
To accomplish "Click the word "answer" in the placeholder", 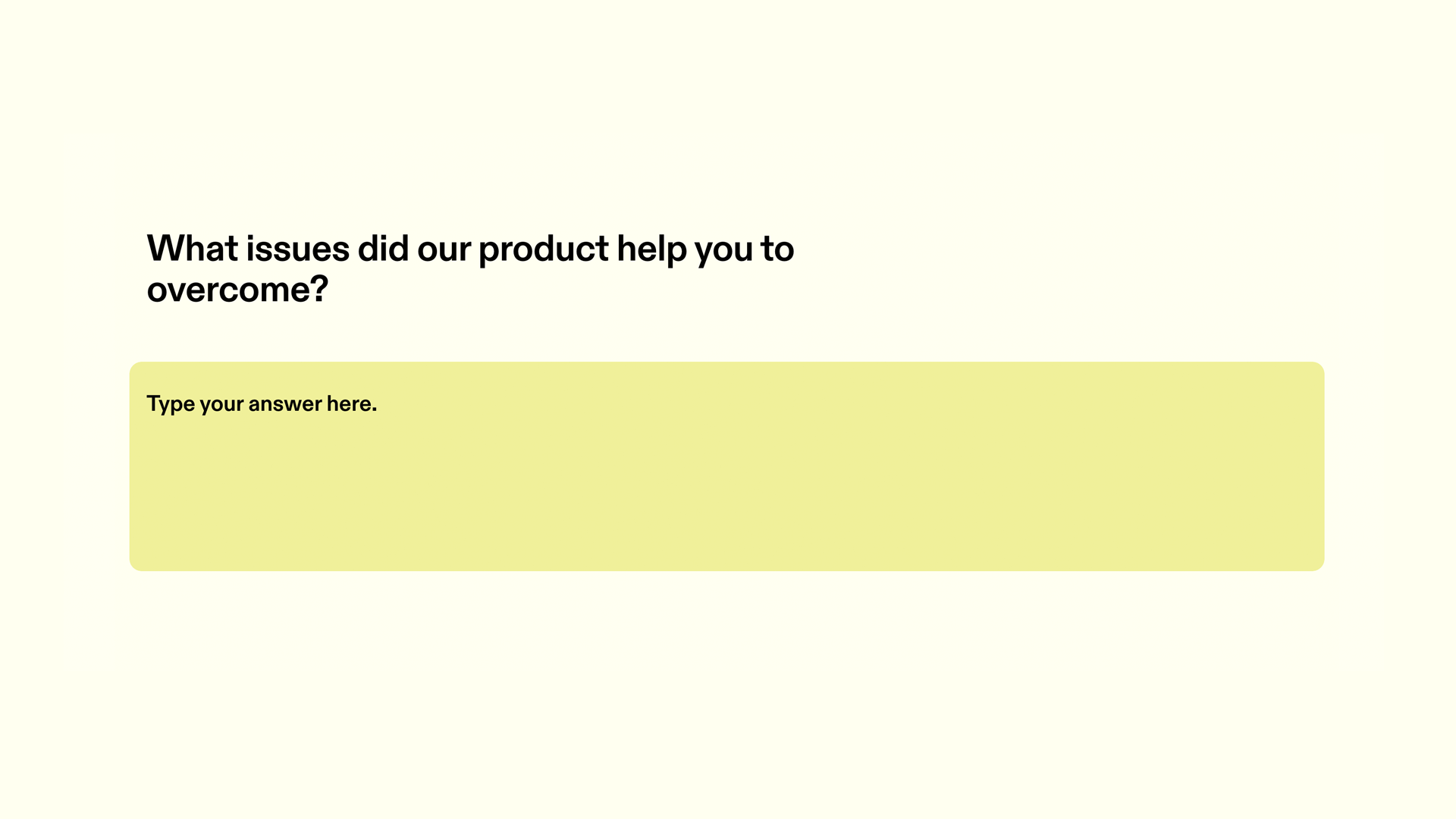I will (285, 404).
